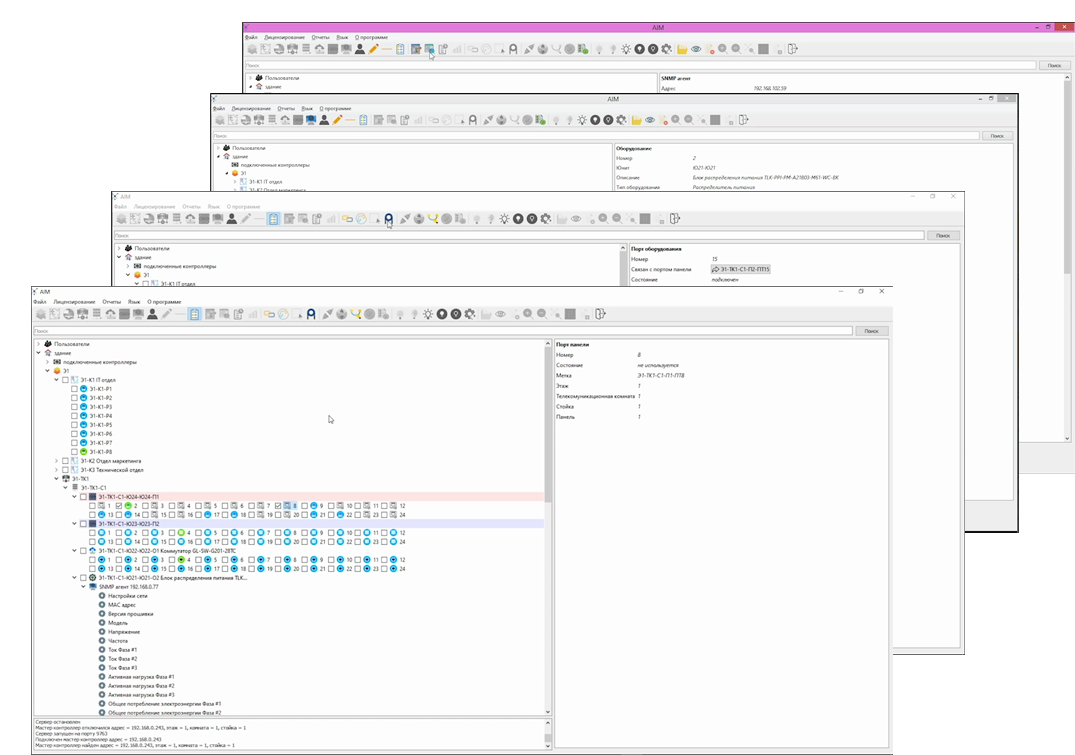
Task: Click the highlighted clipboard icon in the frontmost window toolbar
Action: tap(195, 314)
